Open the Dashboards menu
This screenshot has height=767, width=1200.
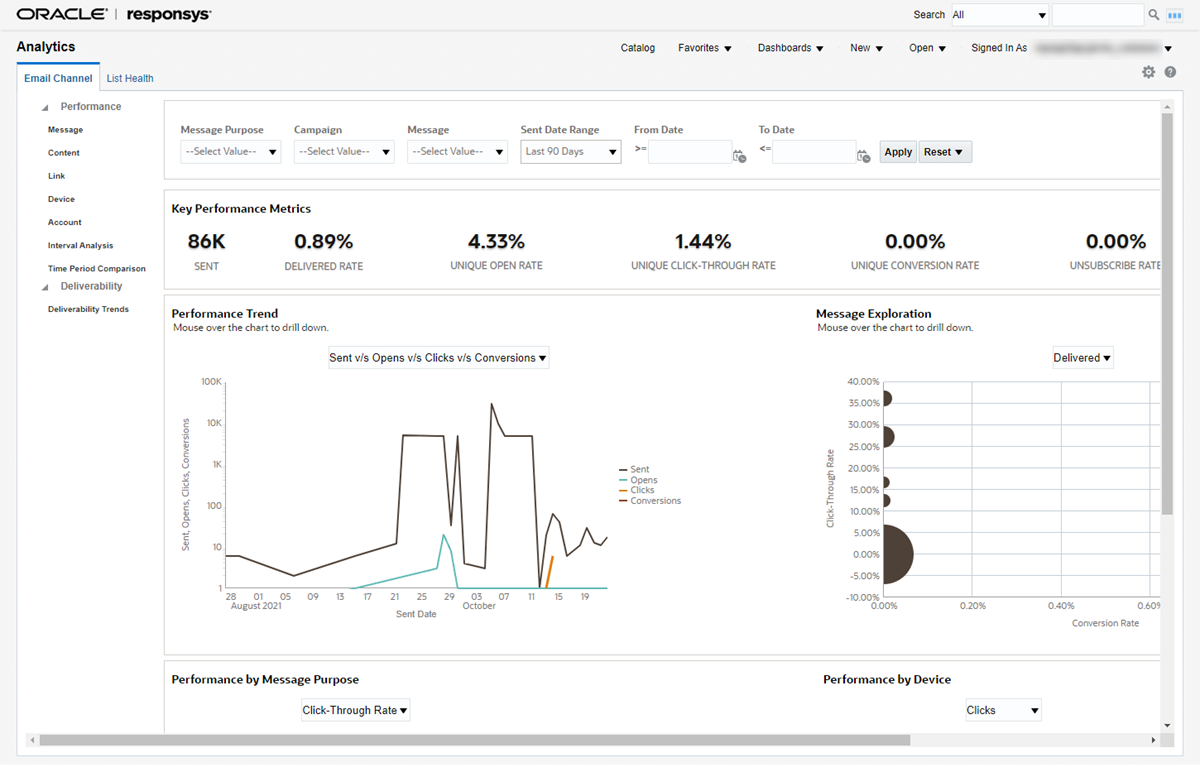coord(790,47)
